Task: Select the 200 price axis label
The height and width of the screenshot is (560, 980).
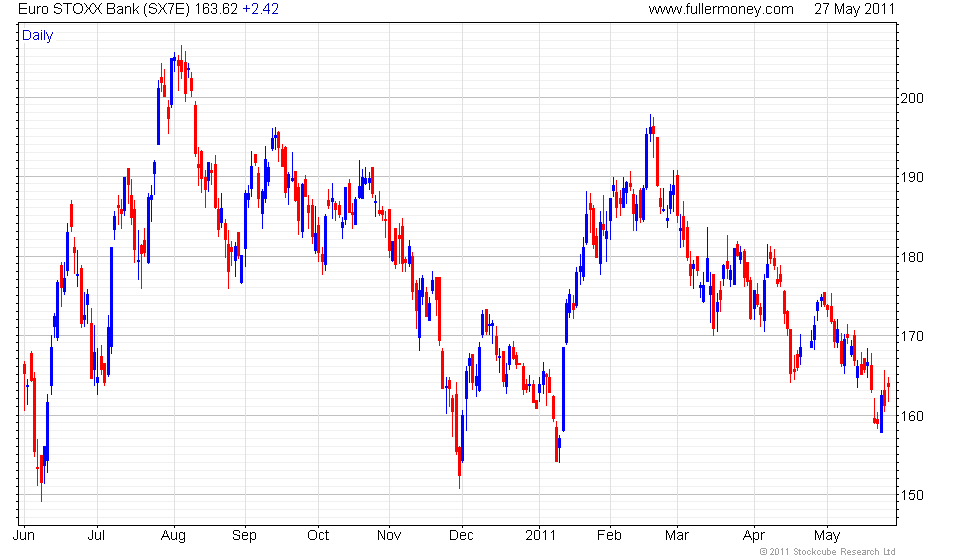Action: (x=911, y=98)
